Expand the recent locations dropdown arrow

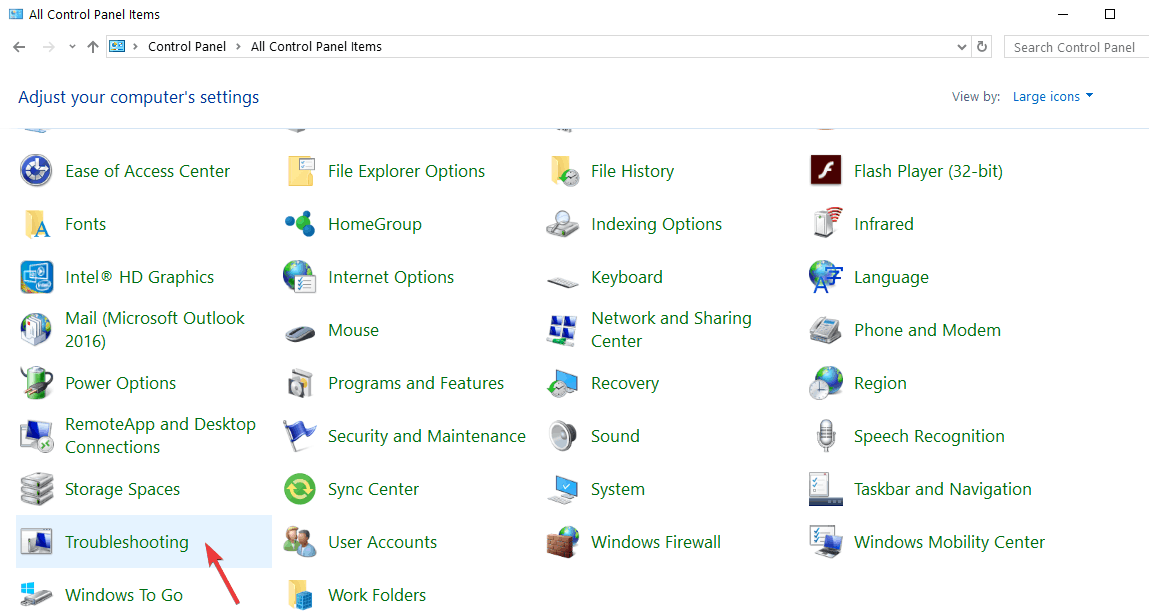[x=72, y=47]
